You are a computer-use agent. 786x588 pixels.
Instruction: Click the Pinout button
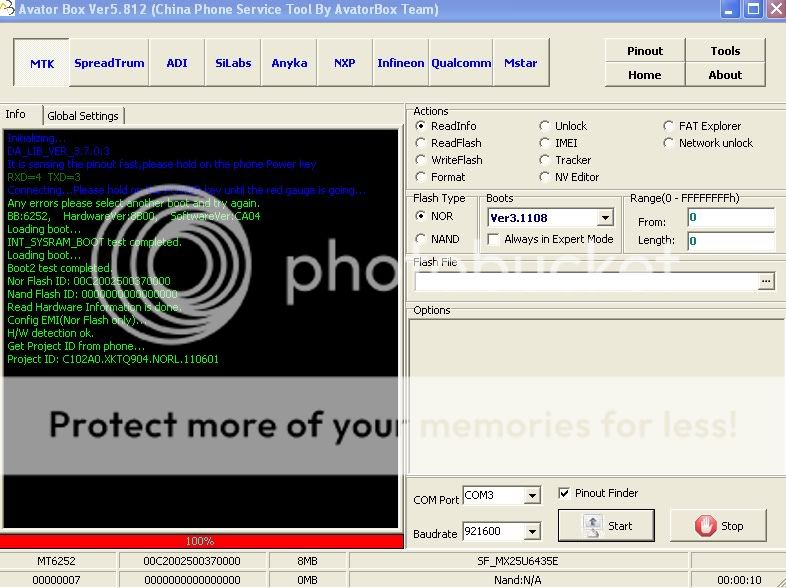click(x=645, y=51)
